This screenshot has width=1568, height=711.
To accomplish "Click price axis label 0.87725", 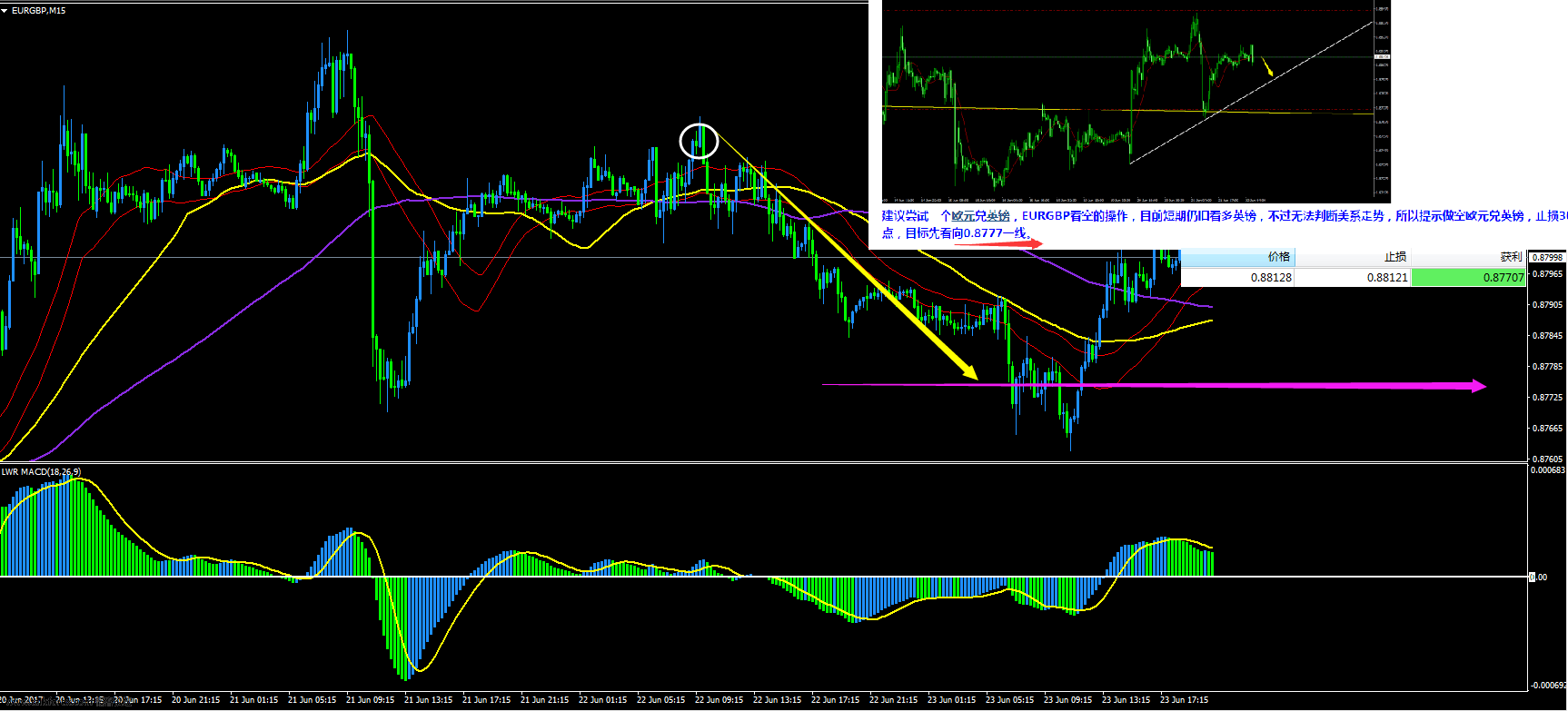I will click(1548, 397).
